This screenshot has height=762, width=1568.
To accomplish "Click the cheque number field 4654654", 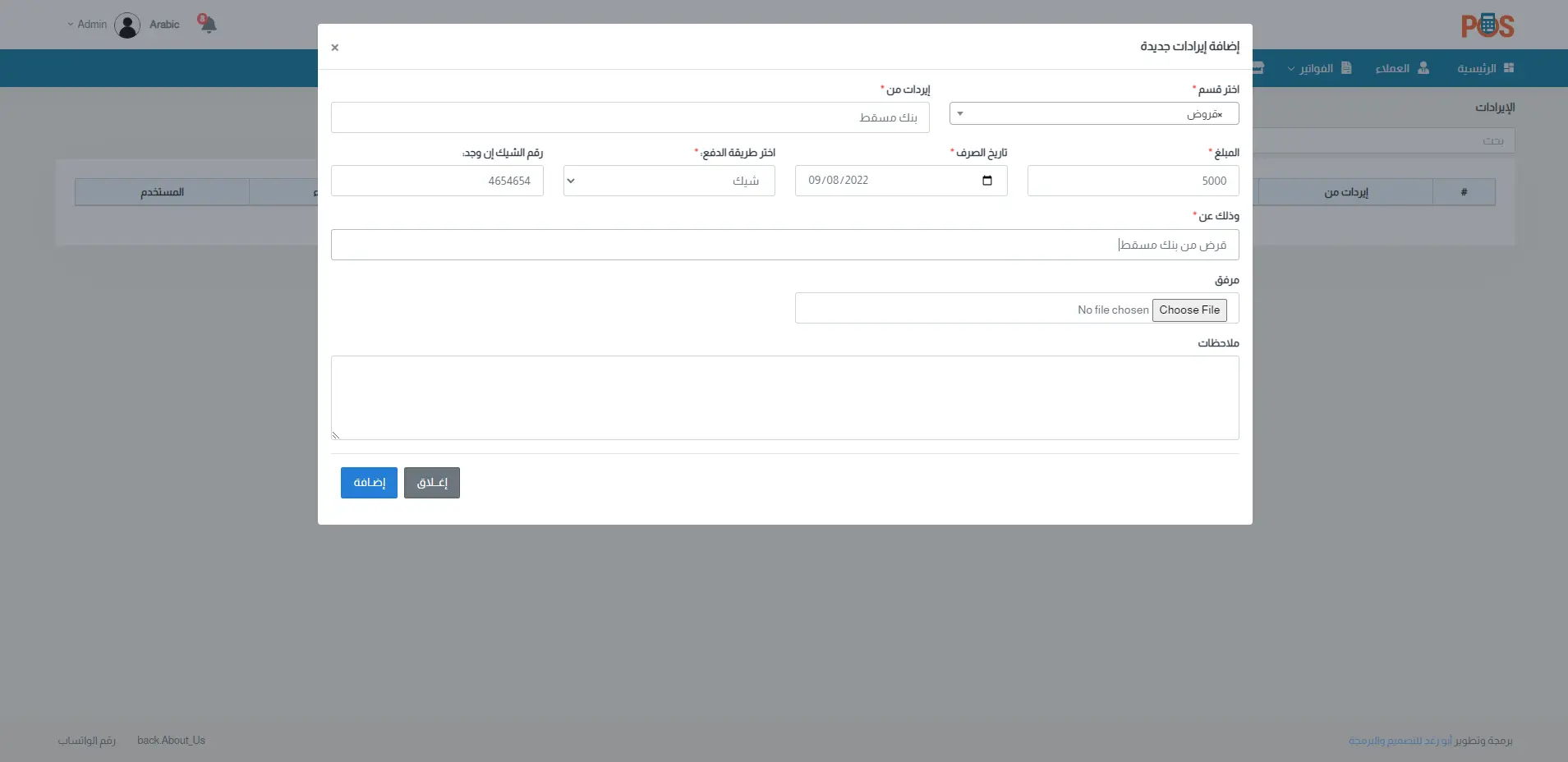I will 437,181.
